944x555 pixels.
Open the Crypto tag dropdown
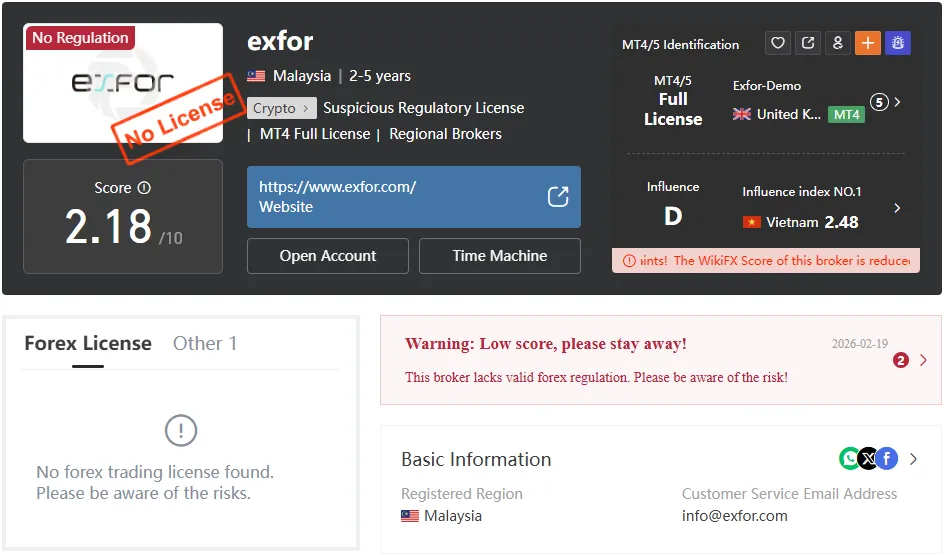281,108
